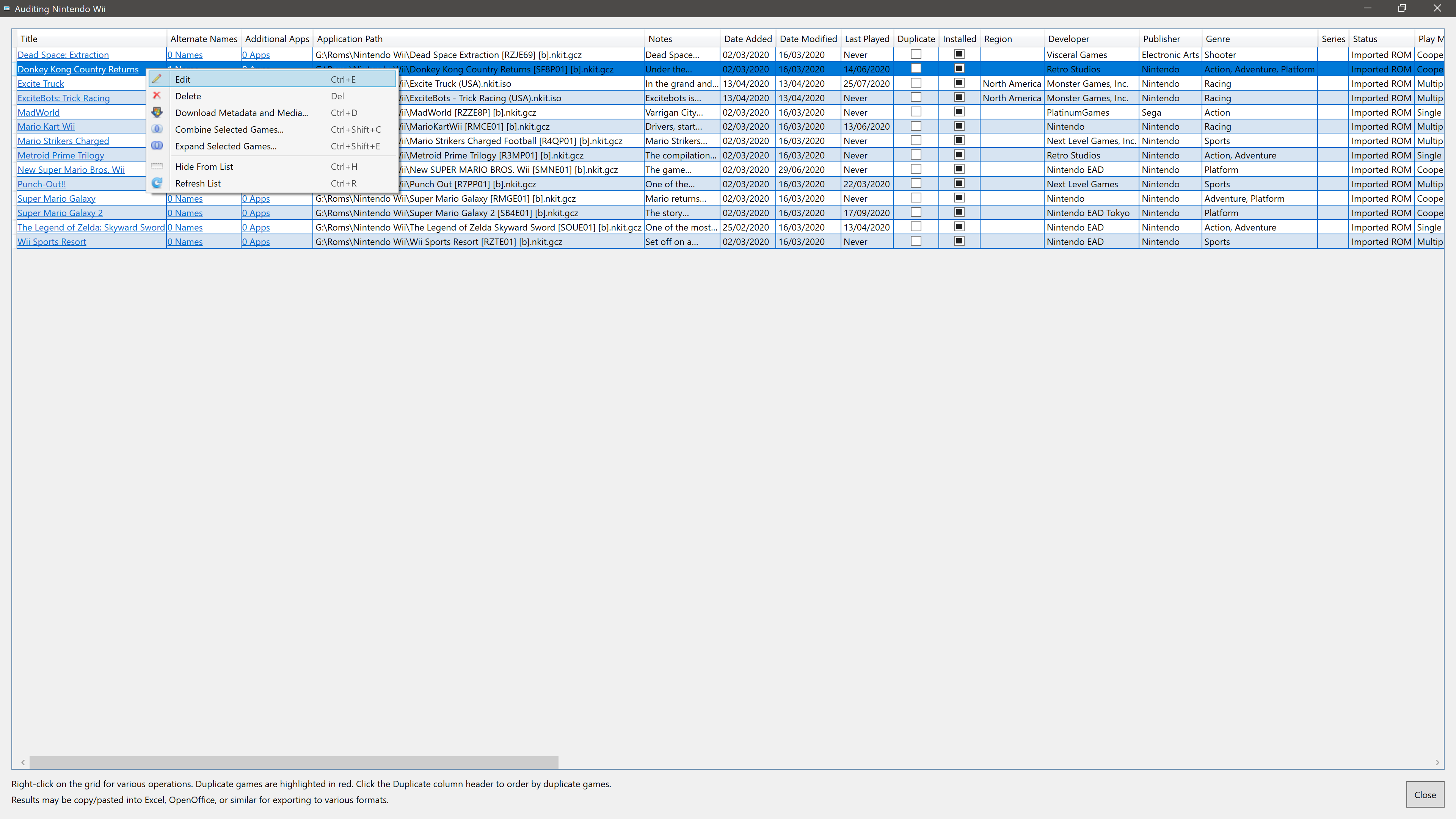Open the Excite Truck title link
Screen dimensions: 1456x819
(x=41, y=84)
